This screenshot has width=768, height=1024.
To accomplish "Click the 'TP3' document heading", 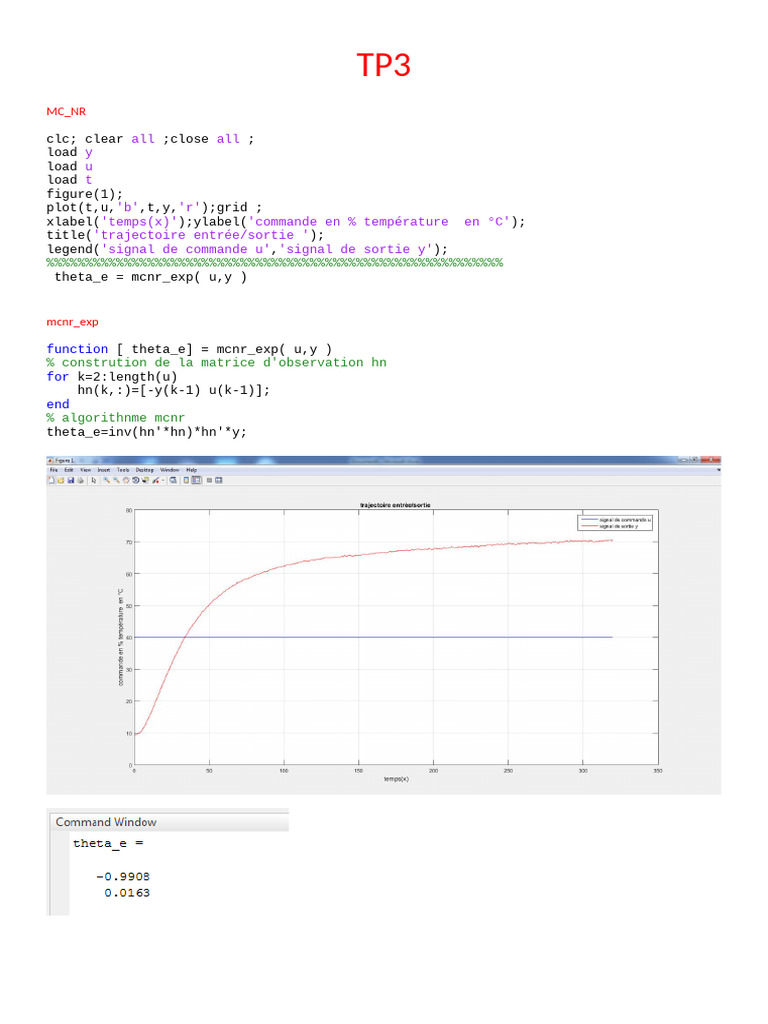I will point(383,65).
